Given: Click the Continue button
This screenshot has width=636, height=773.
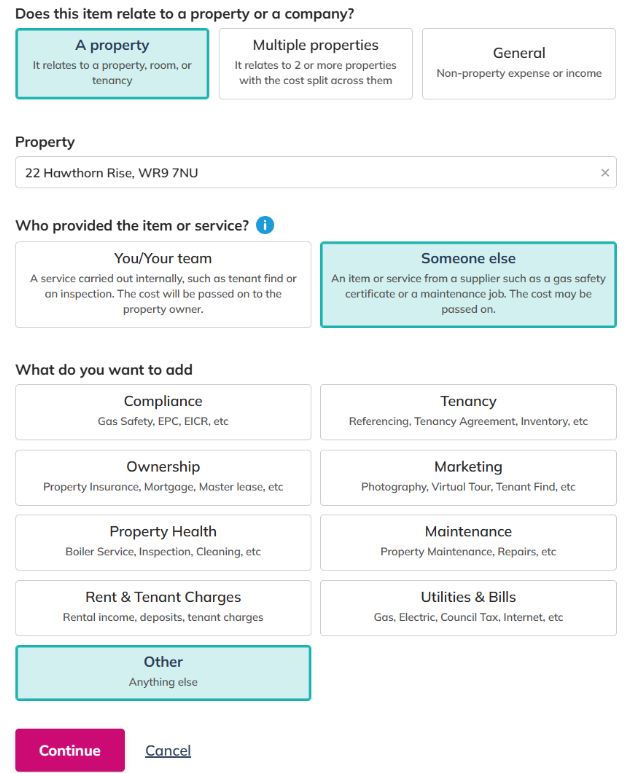Looking at the screenshot, I should [70, 750].
